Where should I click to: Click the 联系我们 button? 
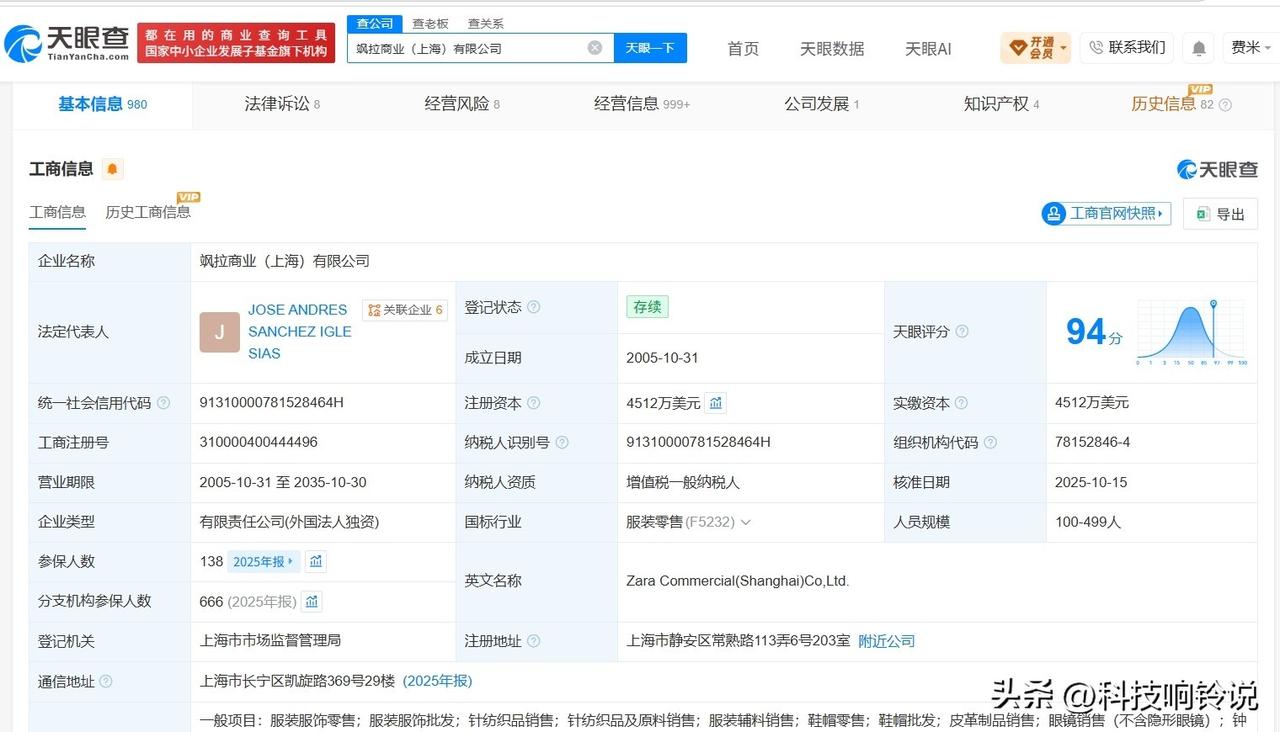1126,47
